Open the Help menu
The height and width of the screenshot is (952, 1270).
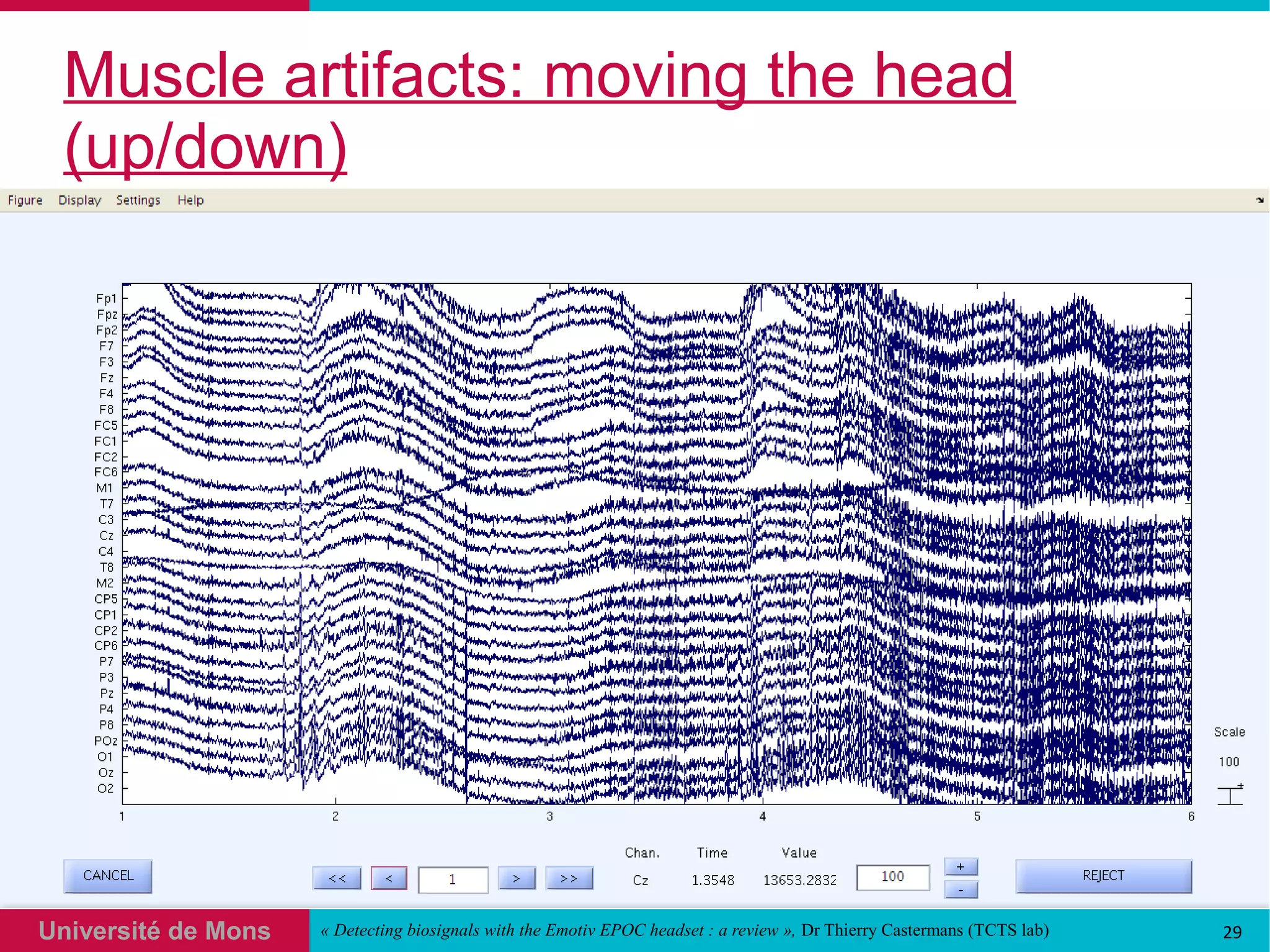pos(190,200)
